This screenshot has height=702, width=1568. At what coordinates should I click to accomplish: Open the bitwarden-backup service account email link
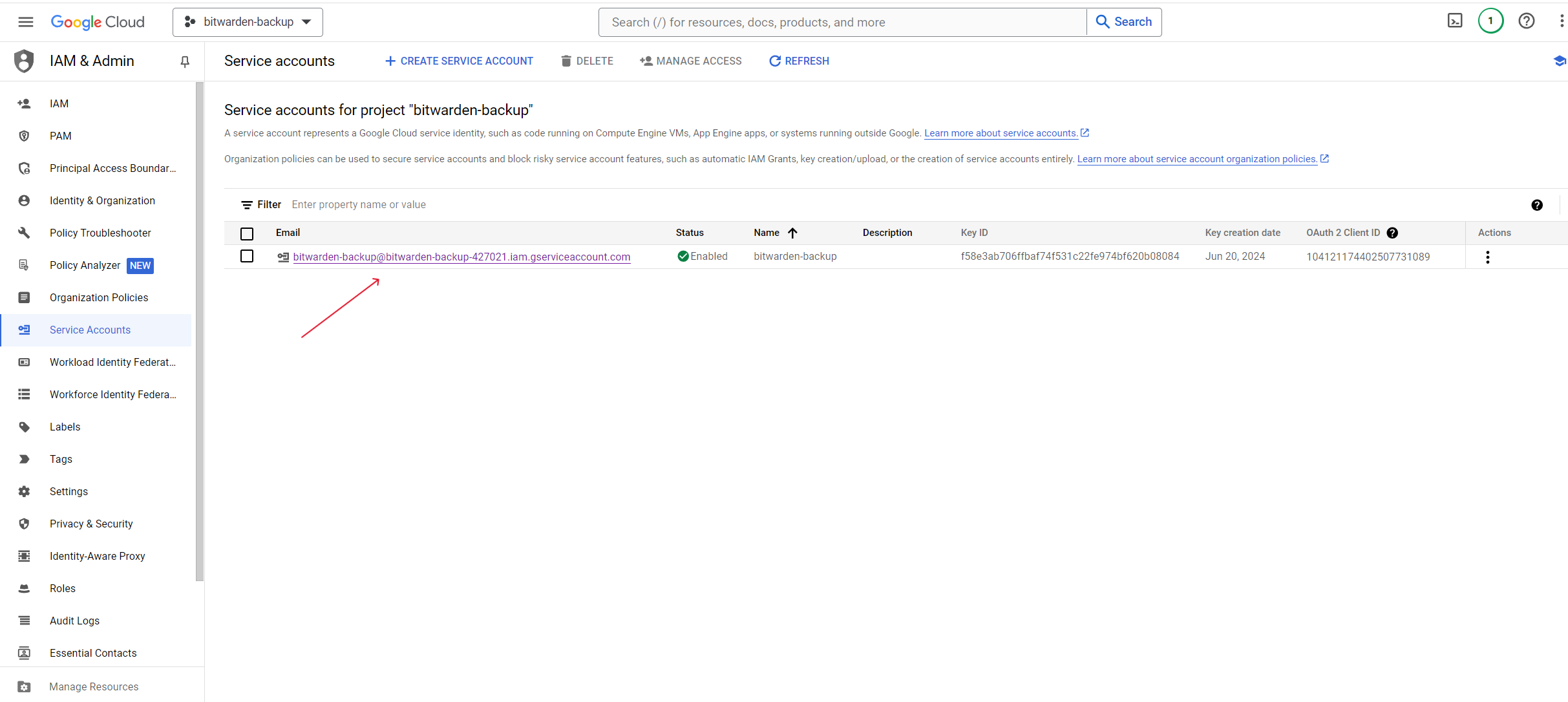pos(461,257)
